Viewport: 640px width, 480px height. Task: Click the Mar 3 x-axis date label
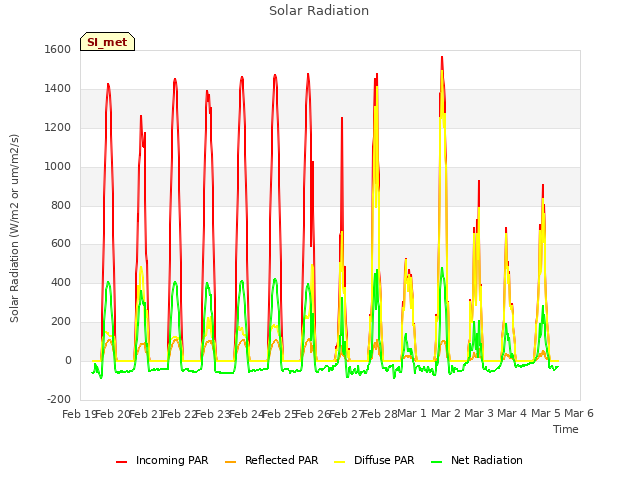(x=479, y=414)
